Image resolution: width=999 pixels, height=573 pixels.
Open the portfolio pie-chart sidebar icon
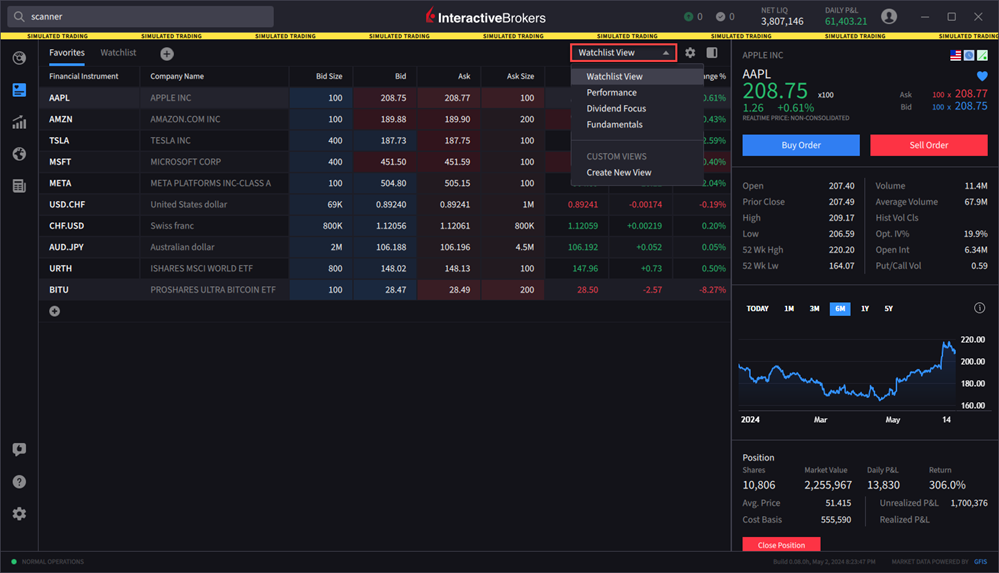19,58
